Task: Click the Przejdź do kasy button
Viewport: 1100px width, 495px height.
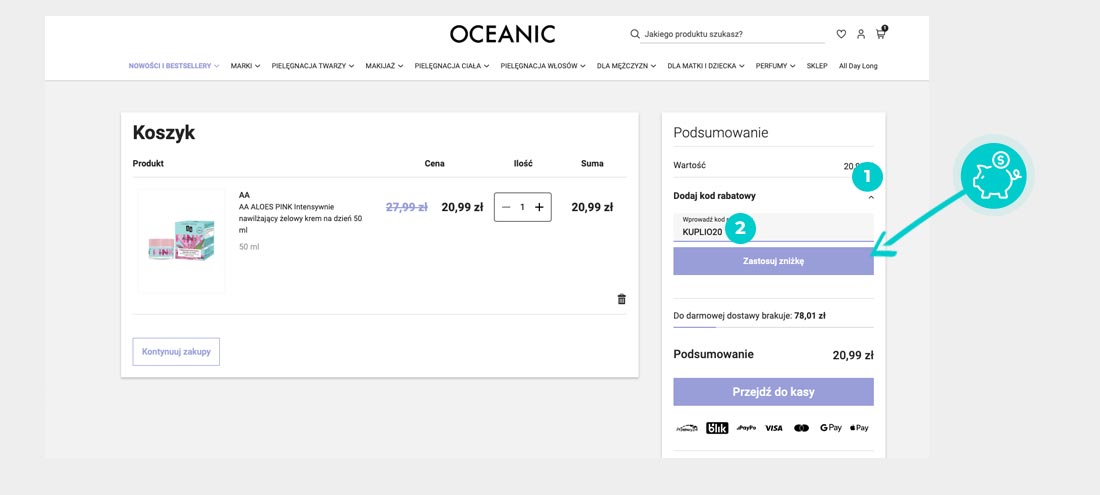Action: pyautogui.click(x=773, y=392)
